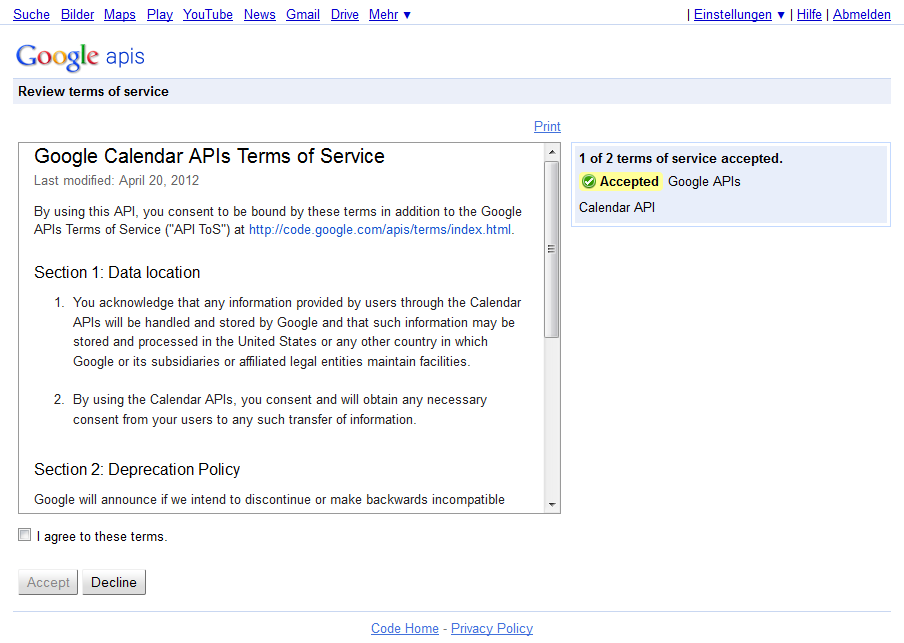
Task: Enable the 'I agree to these terms' checkbox
Action: 24,534
